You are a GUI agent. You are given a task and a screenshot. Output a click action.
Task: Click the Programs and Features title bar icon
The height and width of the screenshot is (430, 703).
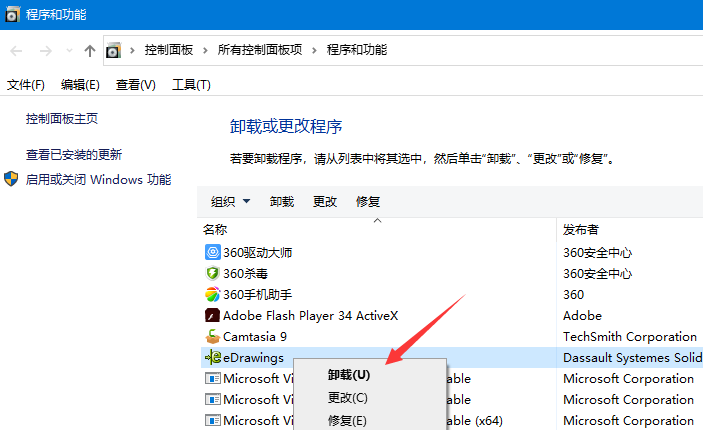tap(12, 14)
